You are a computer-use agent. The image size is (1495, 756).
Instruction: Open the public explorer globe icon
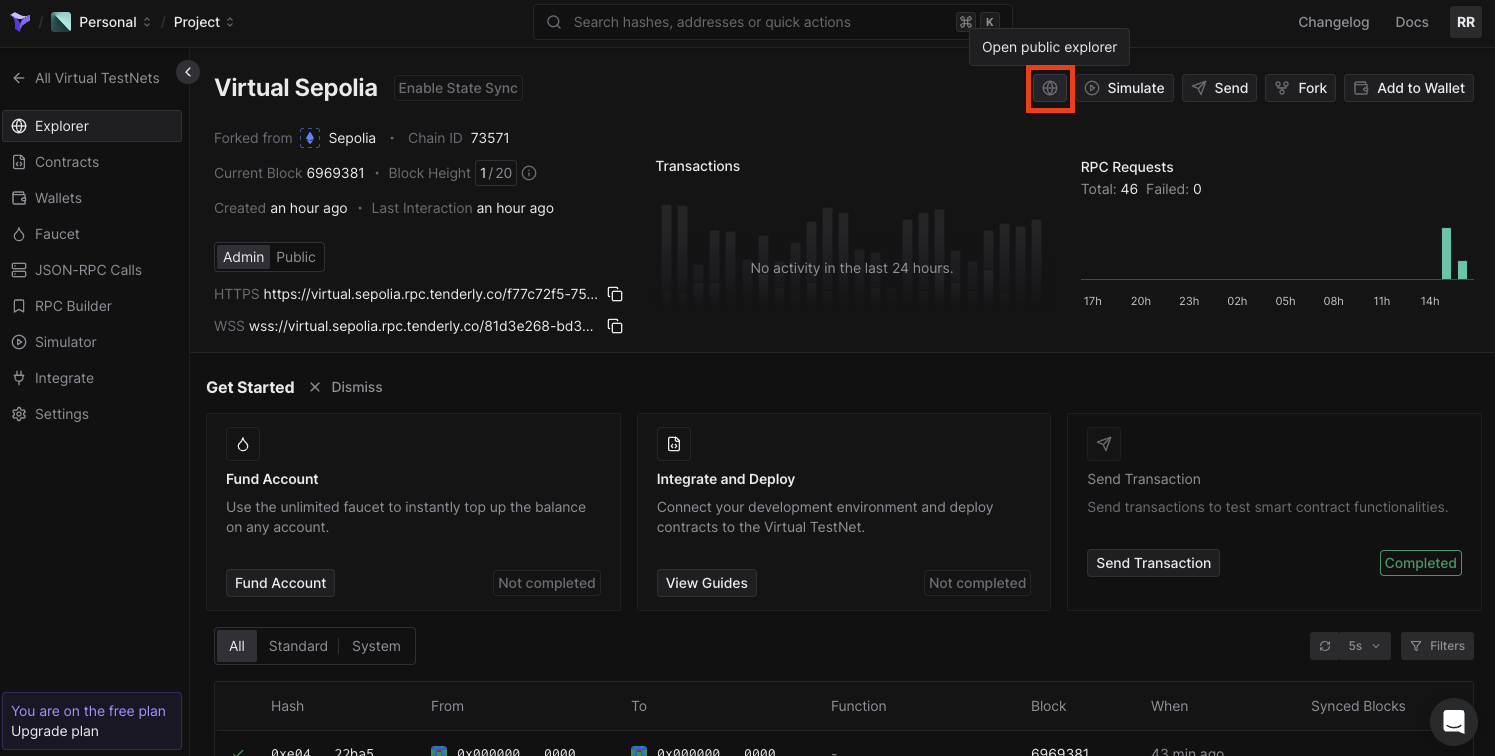[1050, 88]
